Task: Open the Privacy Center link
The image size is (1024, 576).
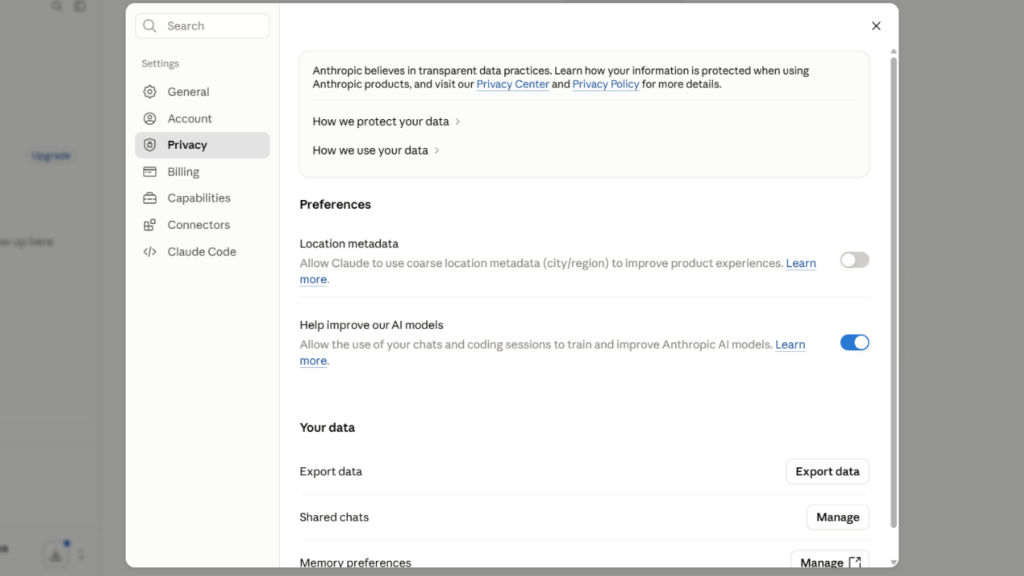Action: coord(513,84)
